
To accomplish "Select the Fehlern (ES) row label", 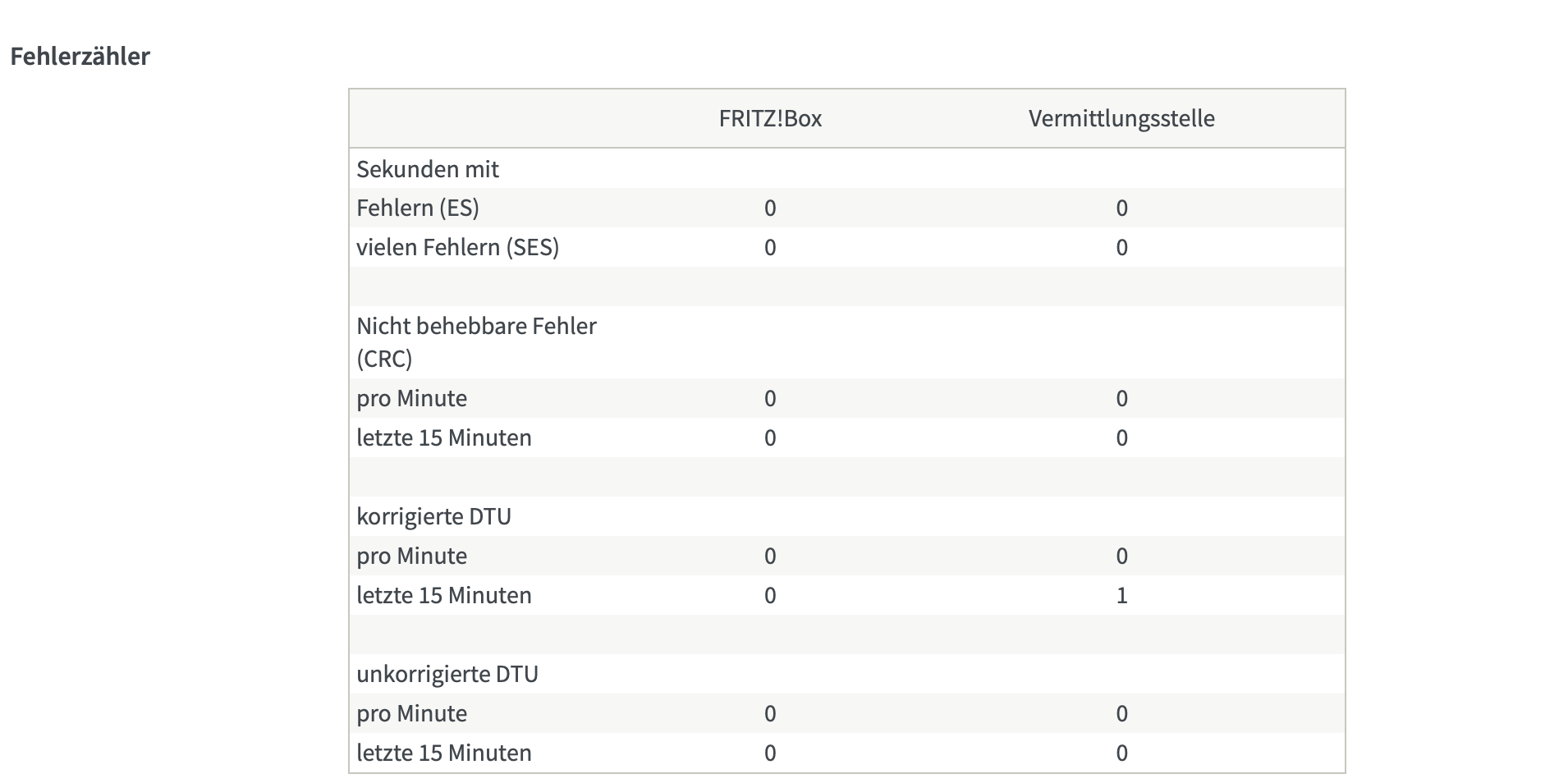I will click(417, 208).
